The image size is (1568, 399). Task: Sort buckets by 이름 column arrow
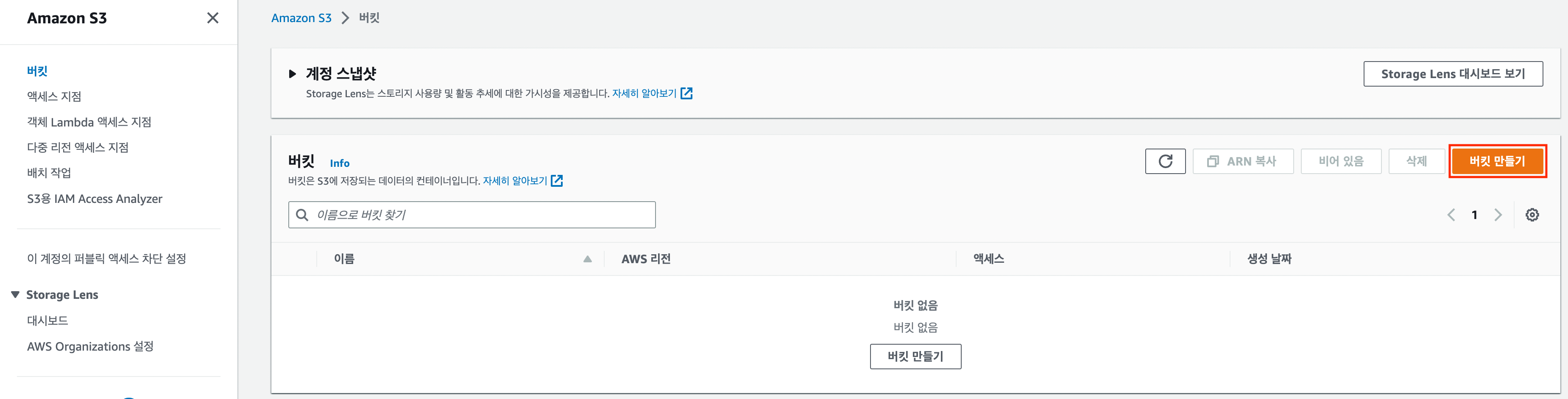[587, 259]
